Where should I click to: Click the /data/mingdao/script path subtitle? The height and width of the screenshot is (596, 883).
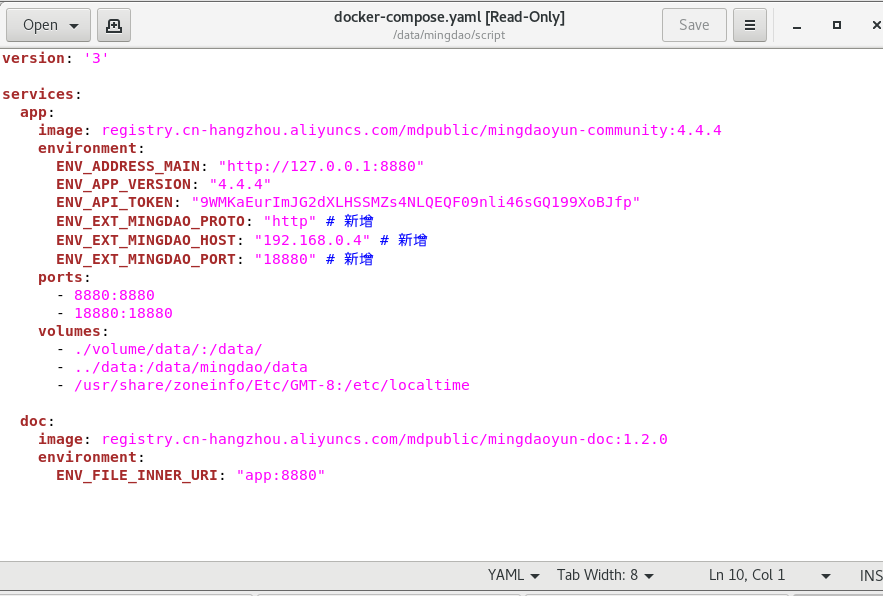[449, 35]
